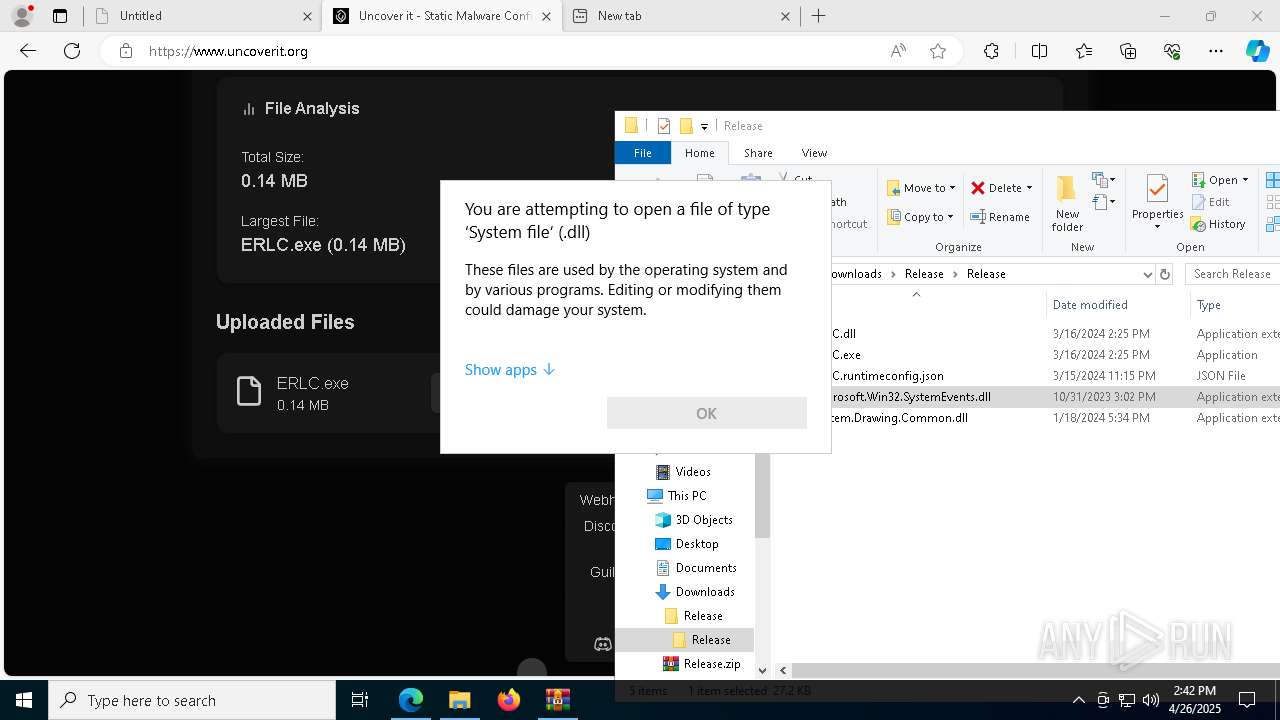Open Downloads in navigation pane

coord(705,592)
